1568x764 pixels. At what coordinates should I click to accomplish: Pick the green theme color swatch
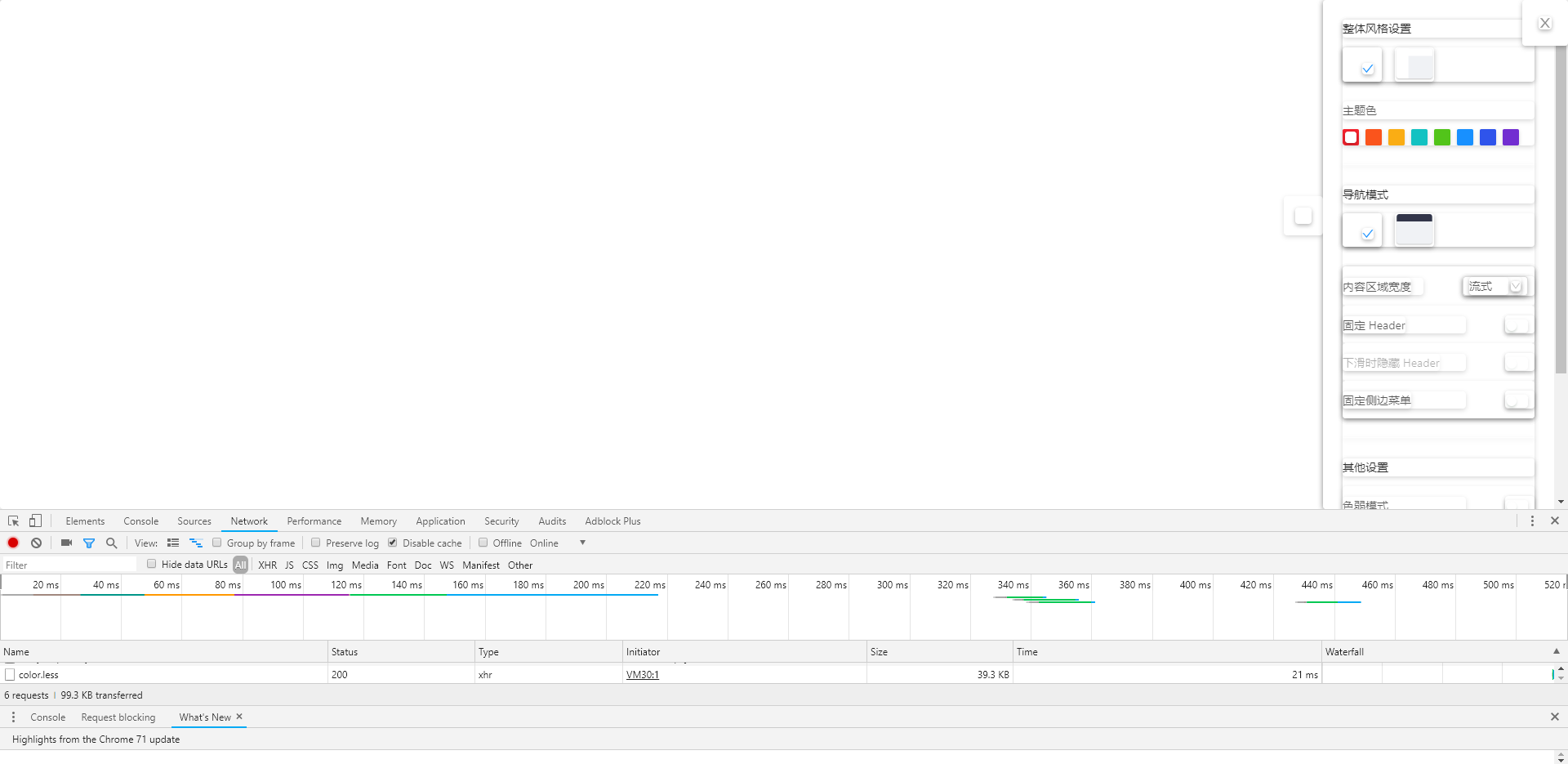pos(1442,137)
